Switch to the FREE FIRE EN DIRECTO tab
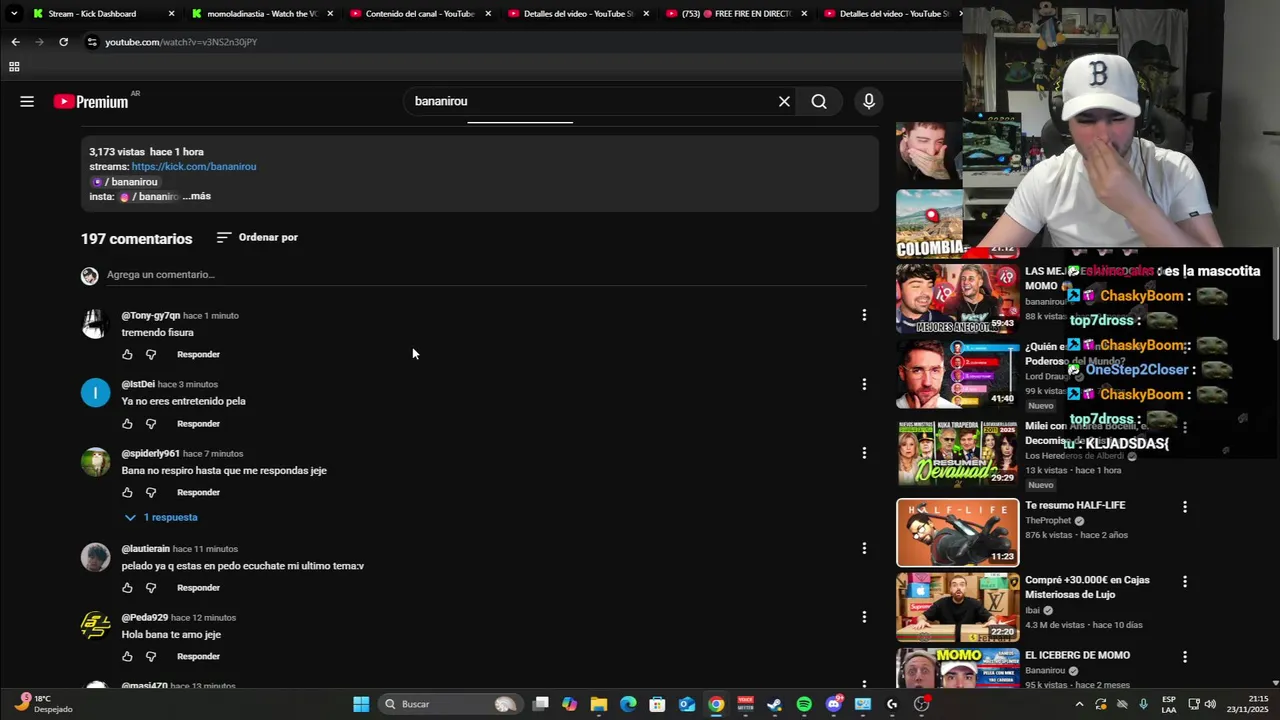The width and height of the screenshot is (1280, 720). tap(738, 14)
